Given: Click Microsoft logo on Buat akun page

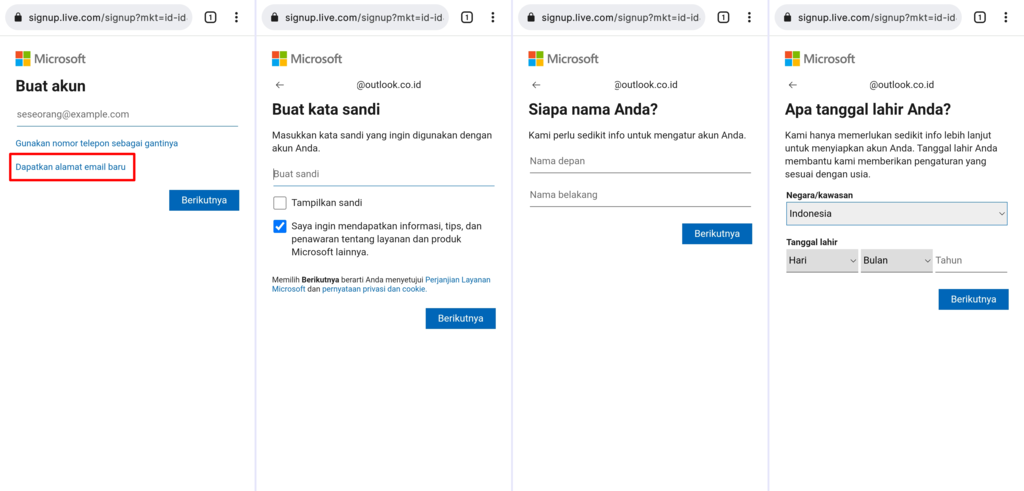Looking at the screenshot, I should coord(50,59).
